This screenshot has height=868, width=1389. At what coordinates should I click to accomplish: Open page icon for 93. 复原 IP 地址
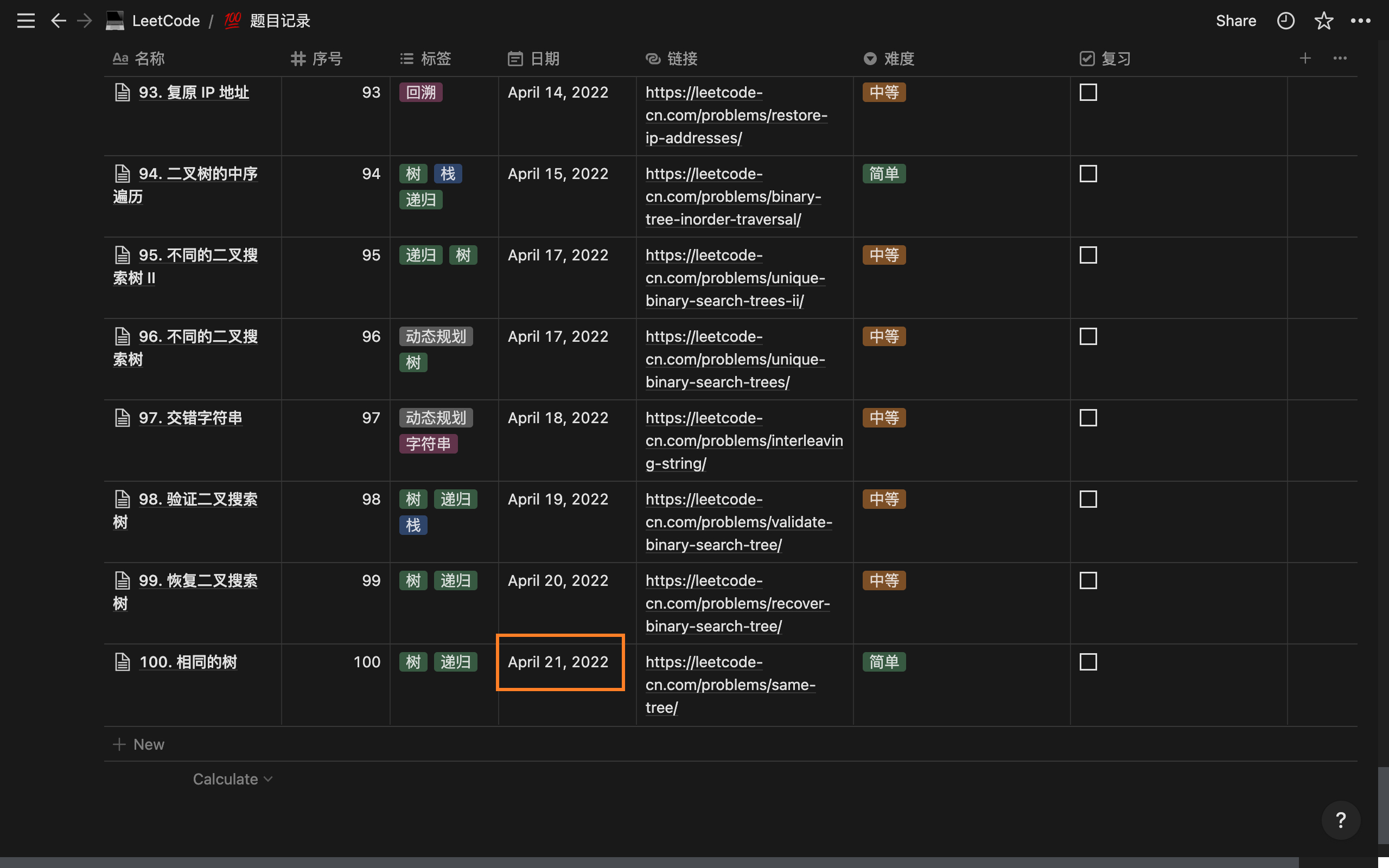[122, 92]
